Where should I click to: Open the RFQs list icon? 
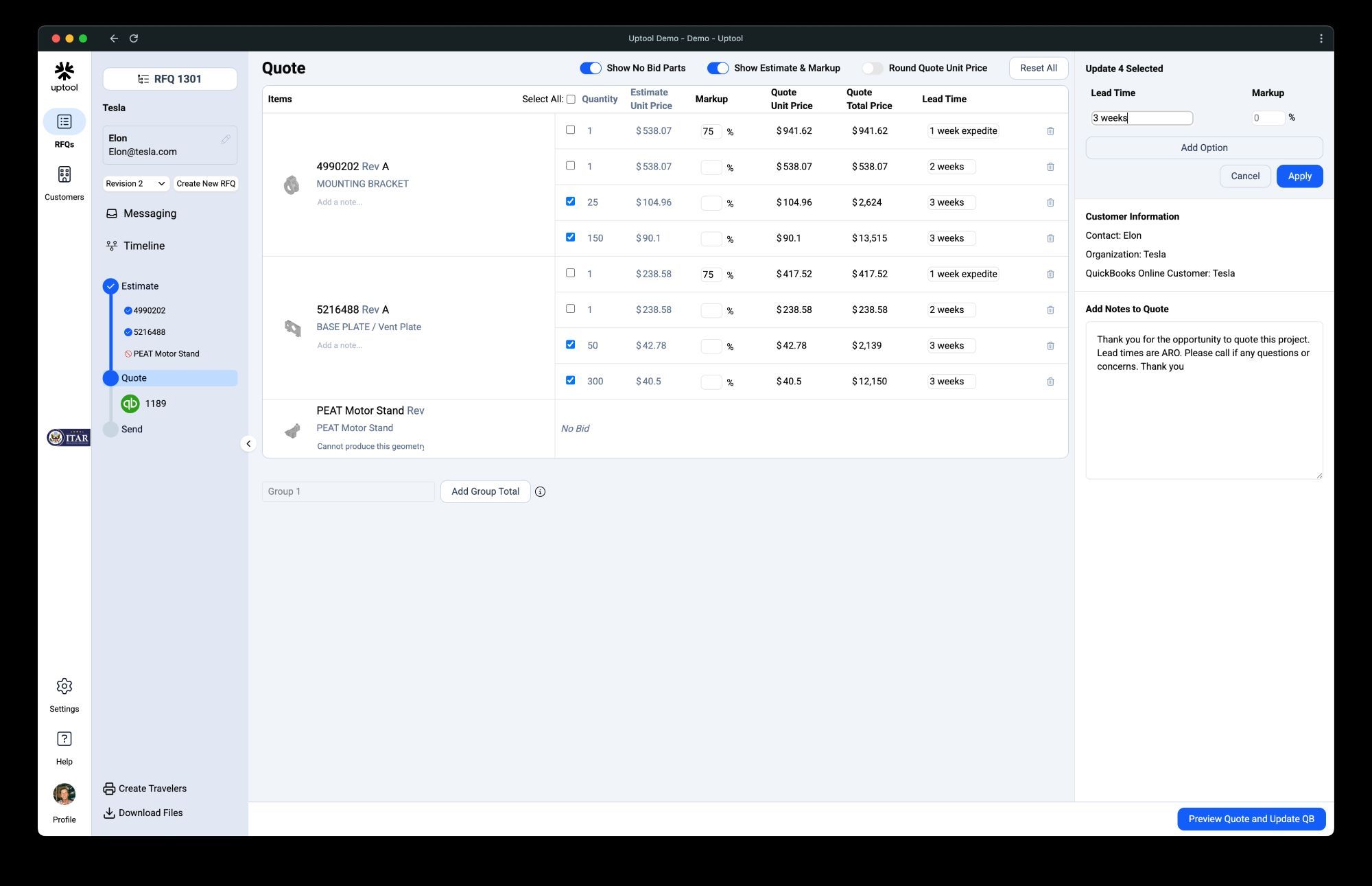pyautogui.click(x=64, y=121)
